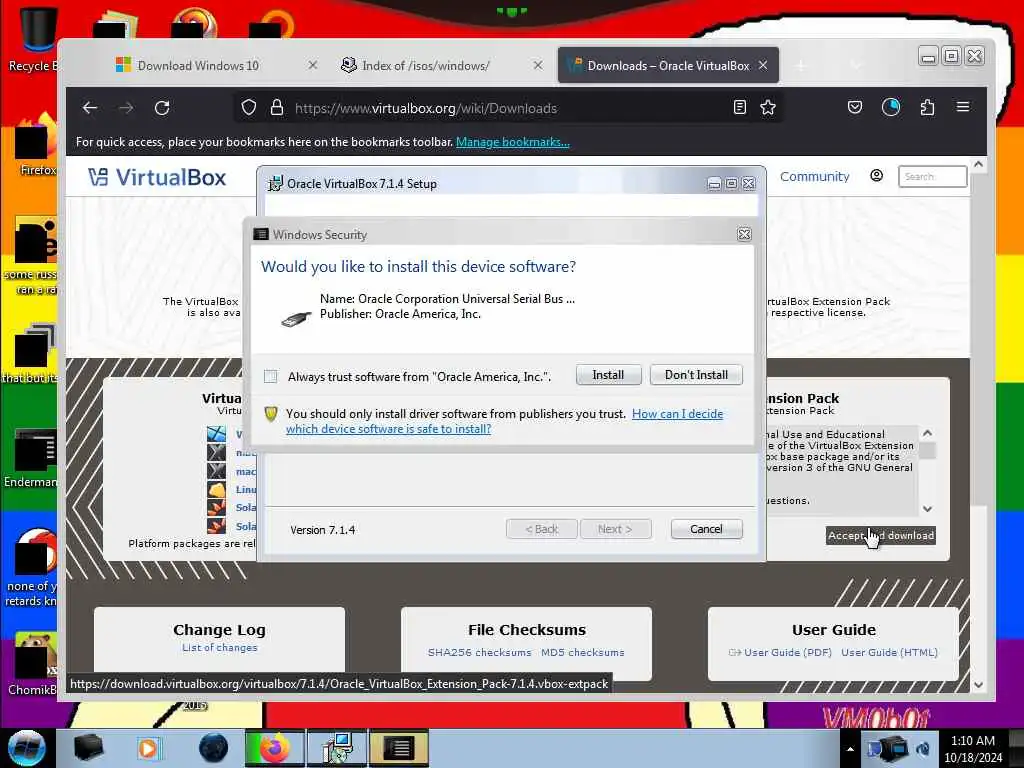
Task: Open media player taskbar icon
Action: click(x=148, y=748)
